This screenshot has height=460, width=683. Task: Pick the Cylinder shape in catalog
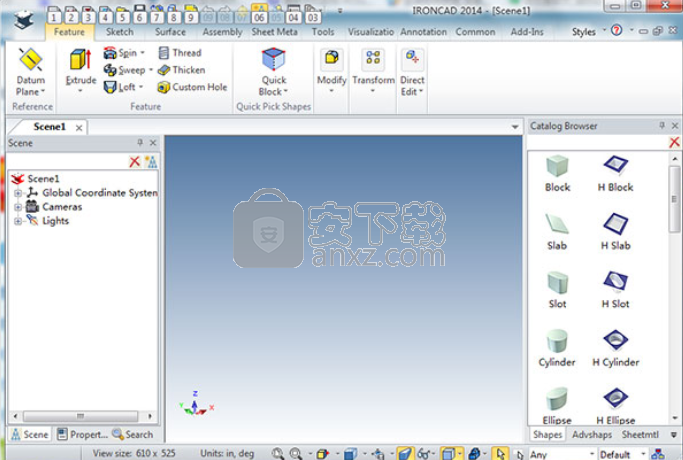click(x=557, y=348)
